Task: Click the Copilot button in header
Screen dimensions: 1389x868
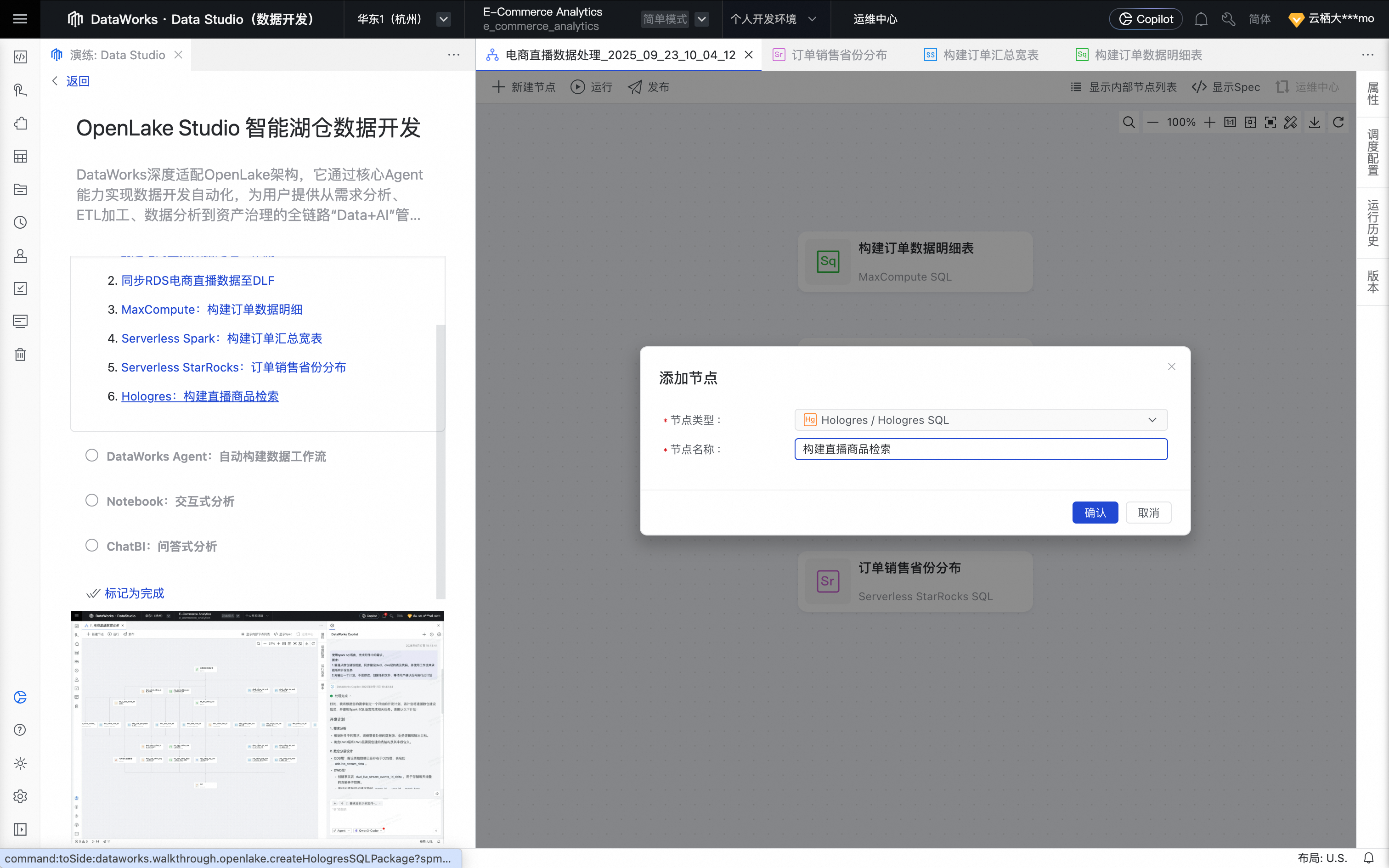Action: (x=1146, y=19)
